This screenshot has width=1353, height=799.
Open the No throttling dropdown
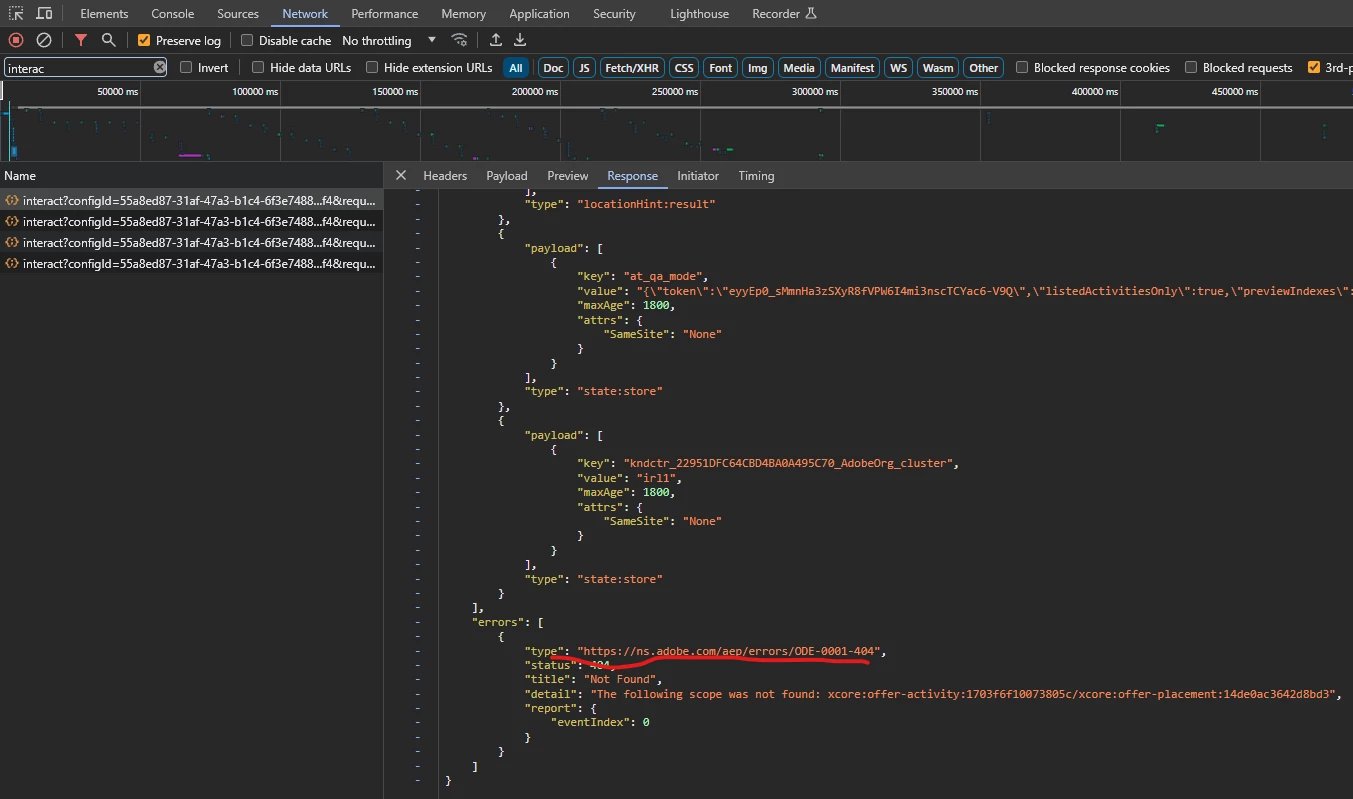389,41
